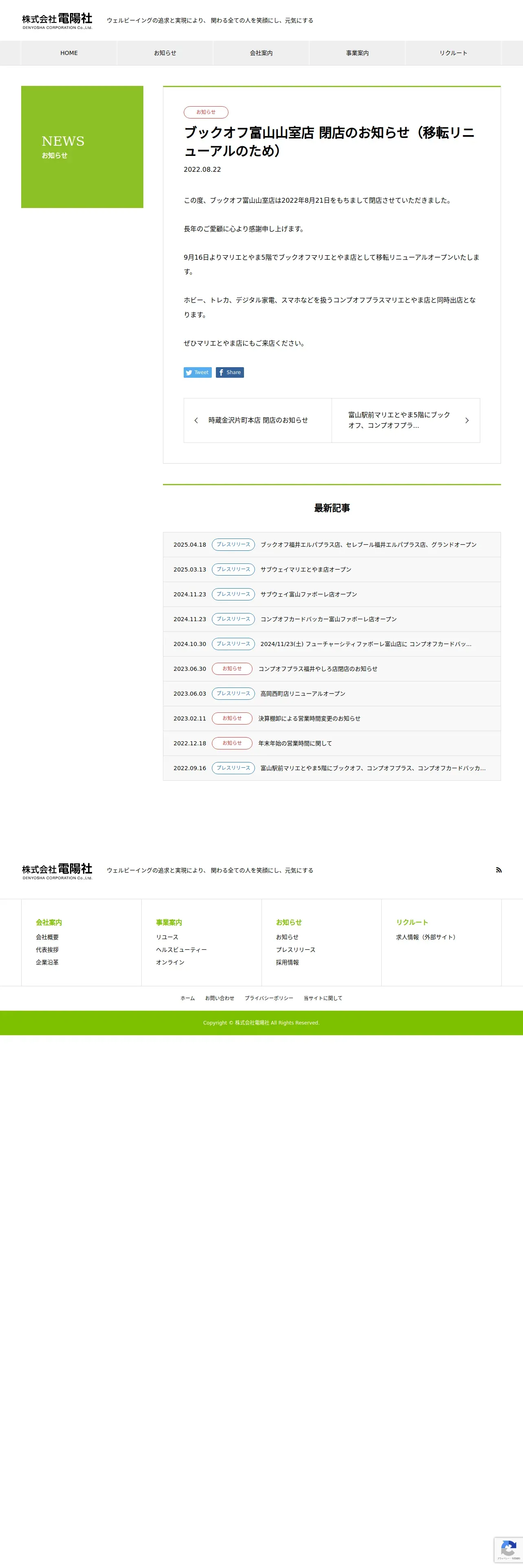Viewport: 523px width, 1568px height.
Task: Open footer link プレスリリース
Action: pos(295,950)
